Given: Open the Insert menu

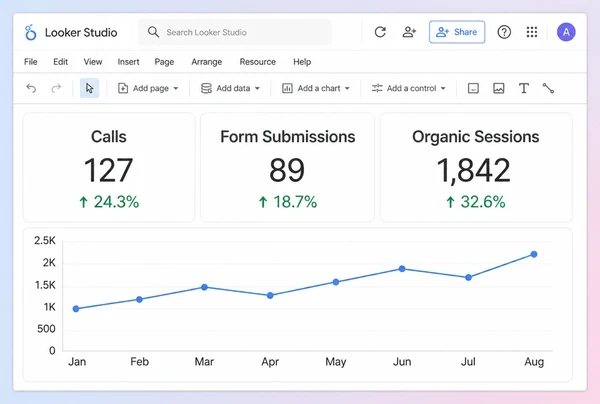Looking at the screenshot, I should click(x=128, y=62).
